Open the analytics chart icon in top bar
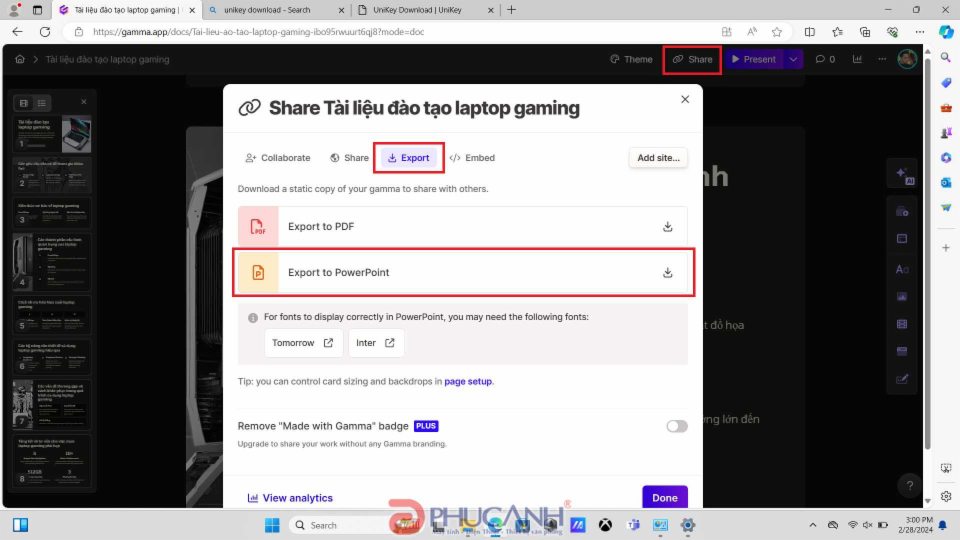The height and width of the screenshot is (540, 960). coord(857,59)
